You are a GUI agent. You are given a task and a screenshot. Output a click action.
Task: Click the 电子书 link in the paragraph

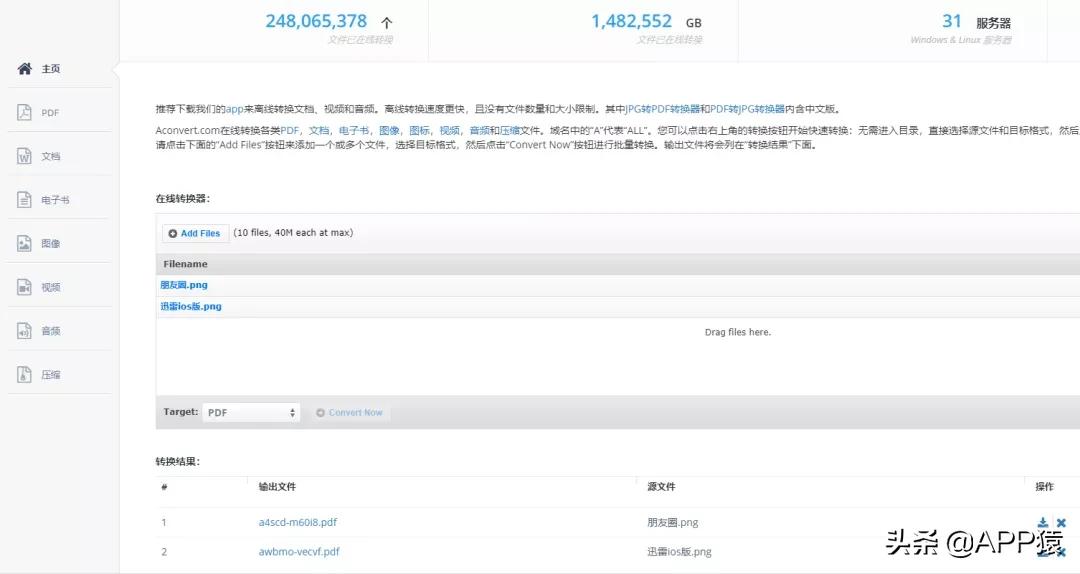coord(354,130)
